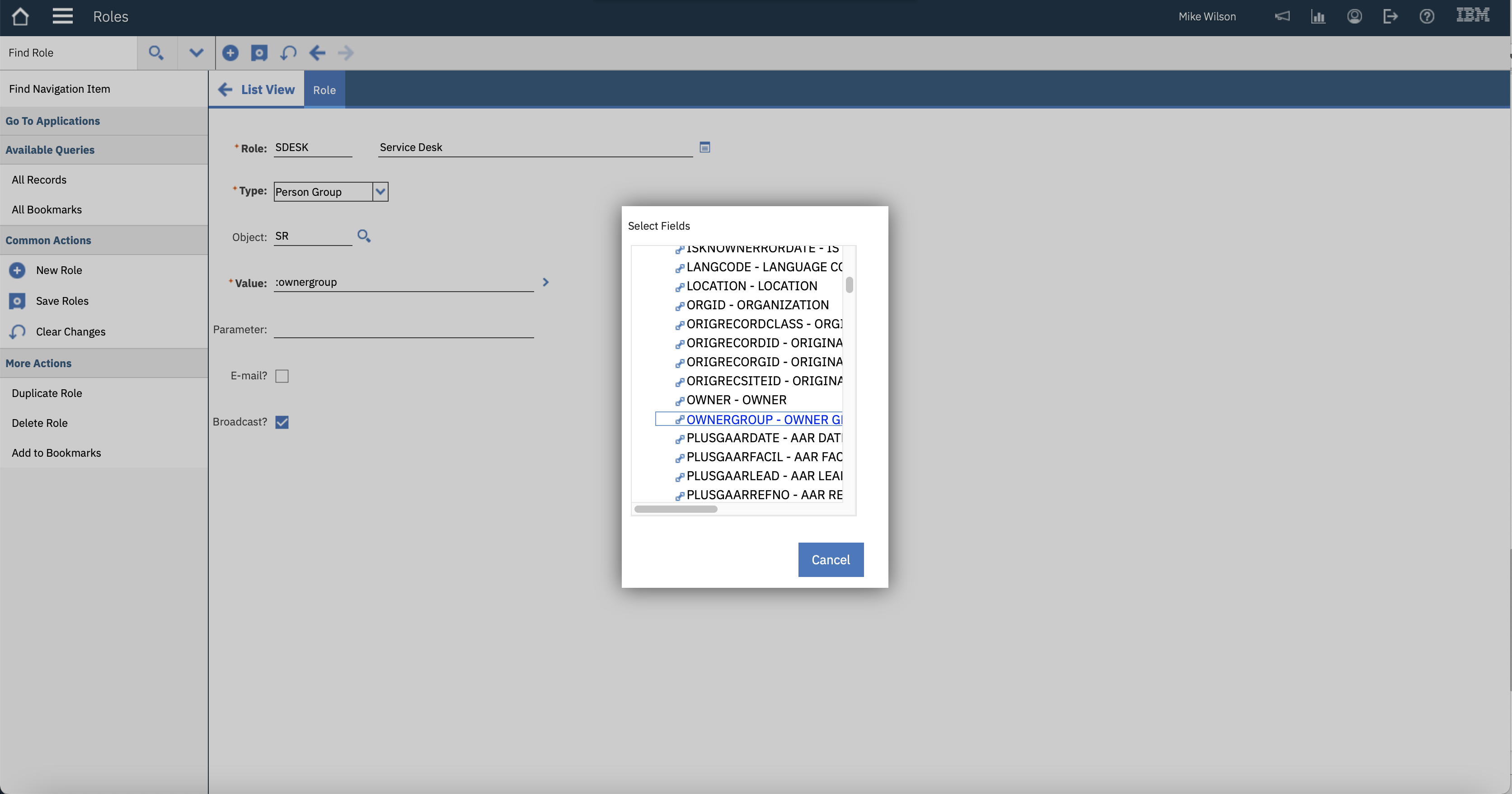Select OWNERGROUP field in list

(x=763, y=419)
